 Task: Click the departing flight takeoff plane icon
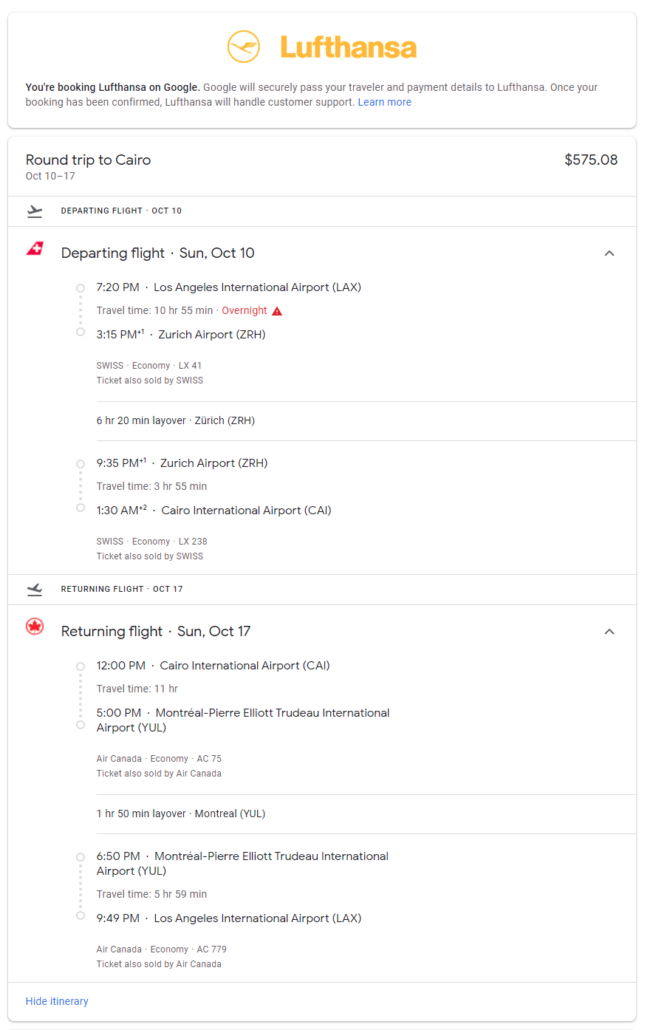pos(35,211)
